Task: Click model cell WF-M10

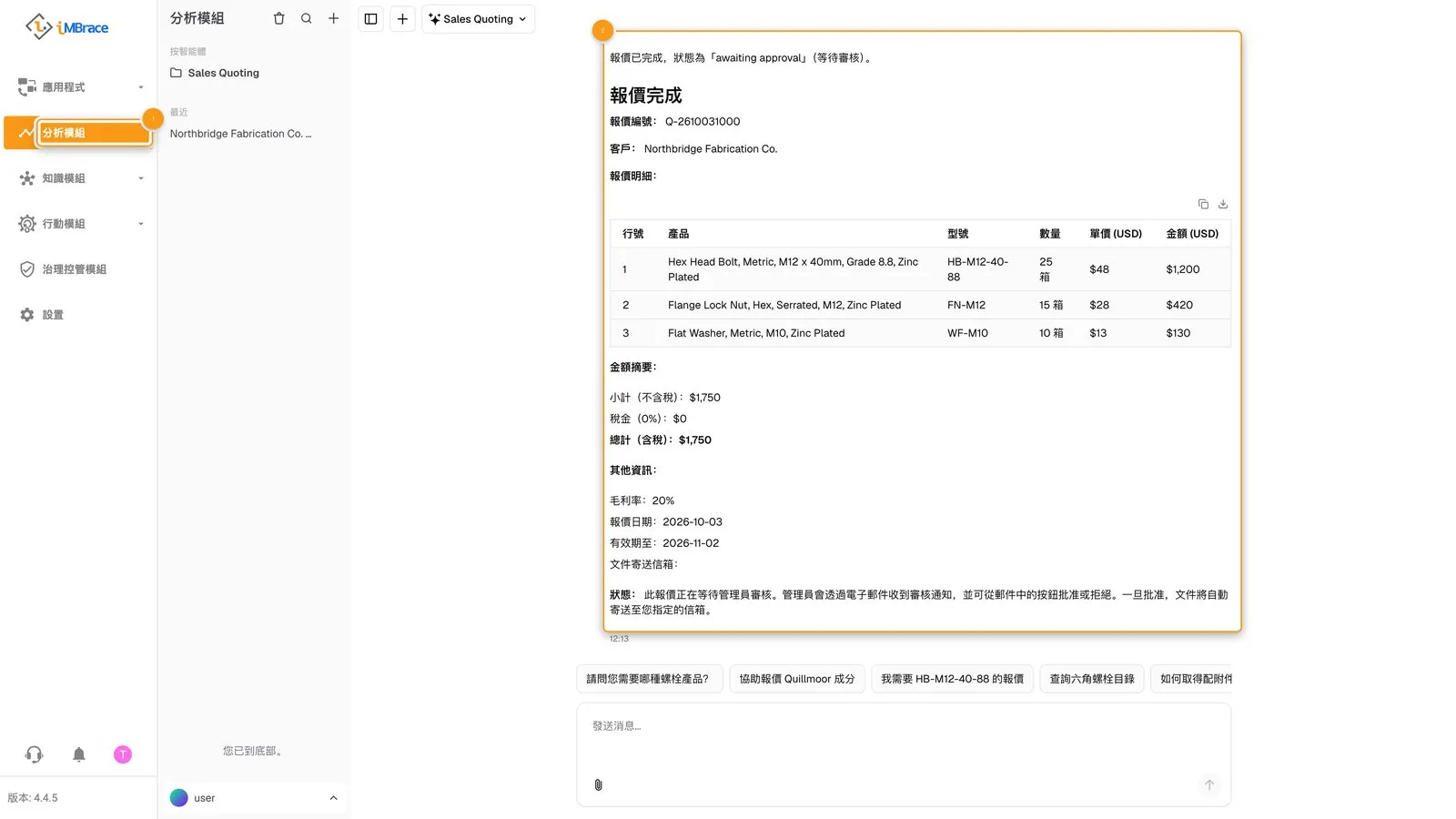Action: 967,333
